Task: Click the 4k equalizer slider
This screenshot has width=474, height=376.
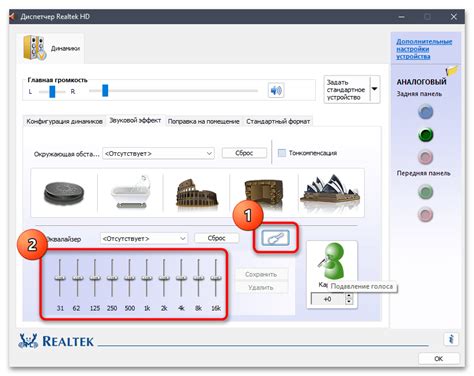Action: coord(181,278)
